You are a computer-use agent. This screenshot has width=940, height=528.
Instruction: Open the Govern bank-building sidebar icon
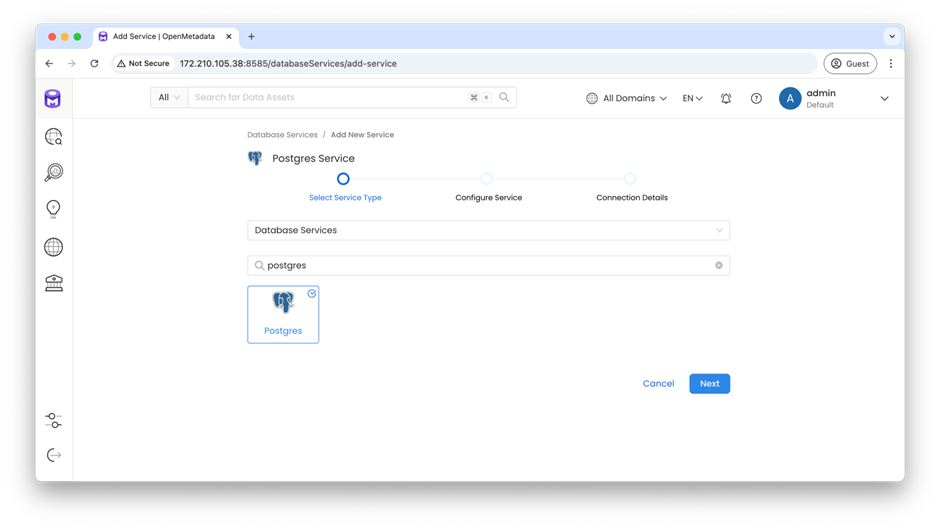(x=54, y=283)
